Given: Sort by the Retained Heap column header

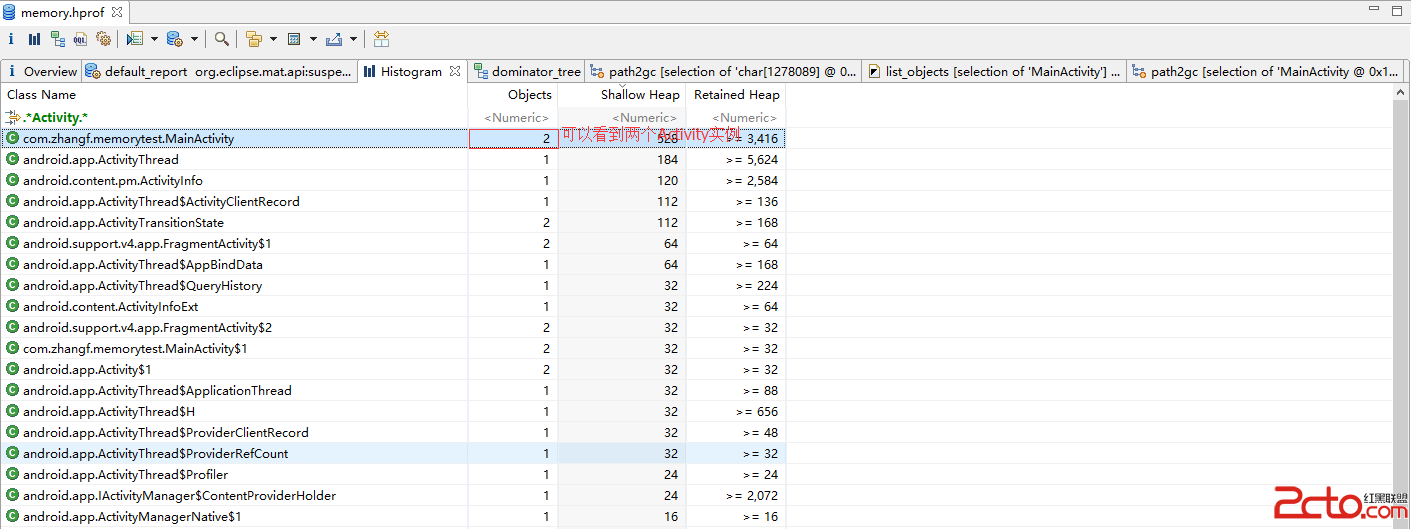Looking at the screenshot, I should 736,95.
